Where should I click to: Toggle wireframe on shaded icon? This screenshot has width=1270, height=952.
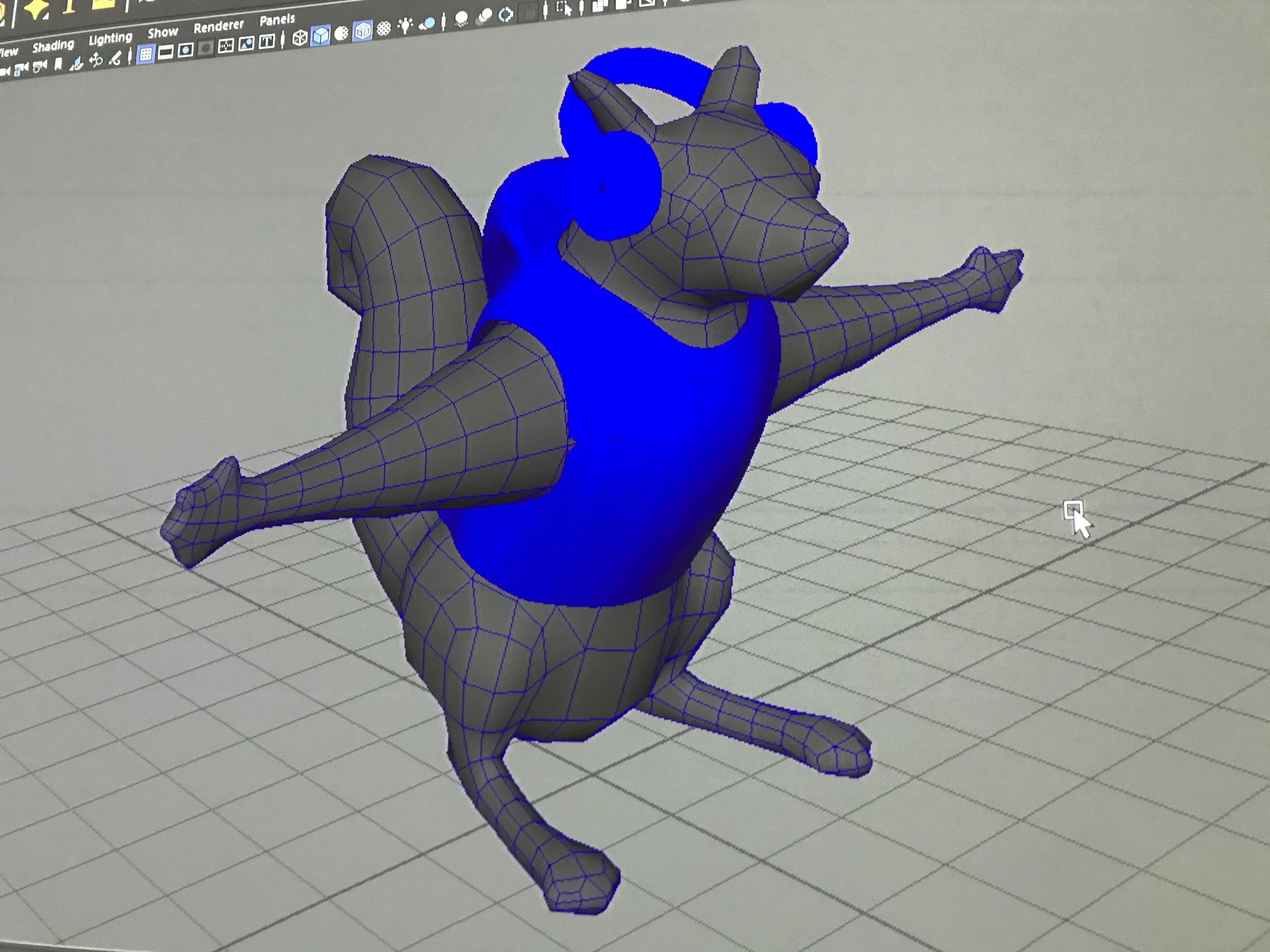[x=362, y=31]
